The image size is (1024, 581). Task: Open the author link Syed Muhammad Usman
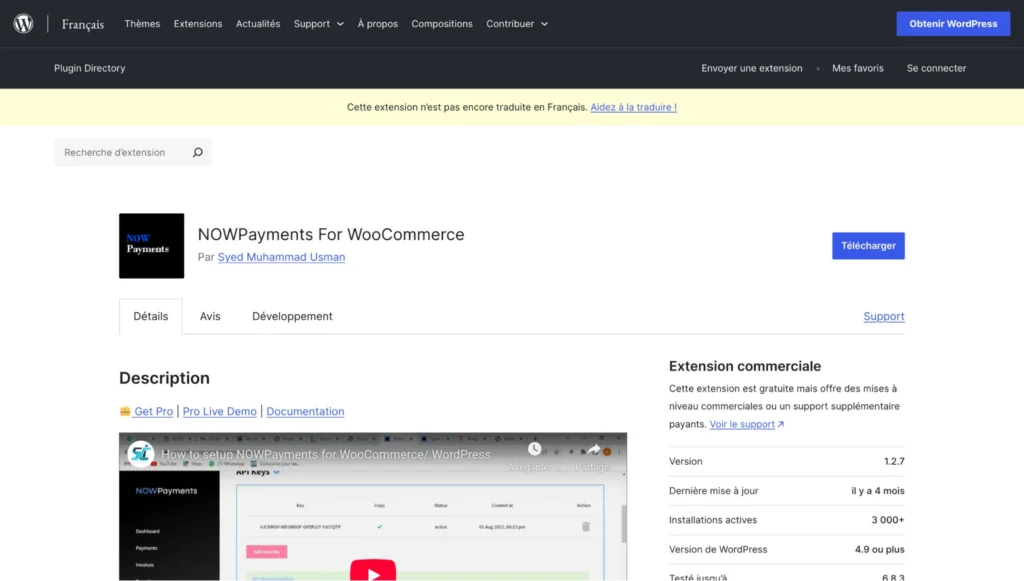(x=281, y=257)
